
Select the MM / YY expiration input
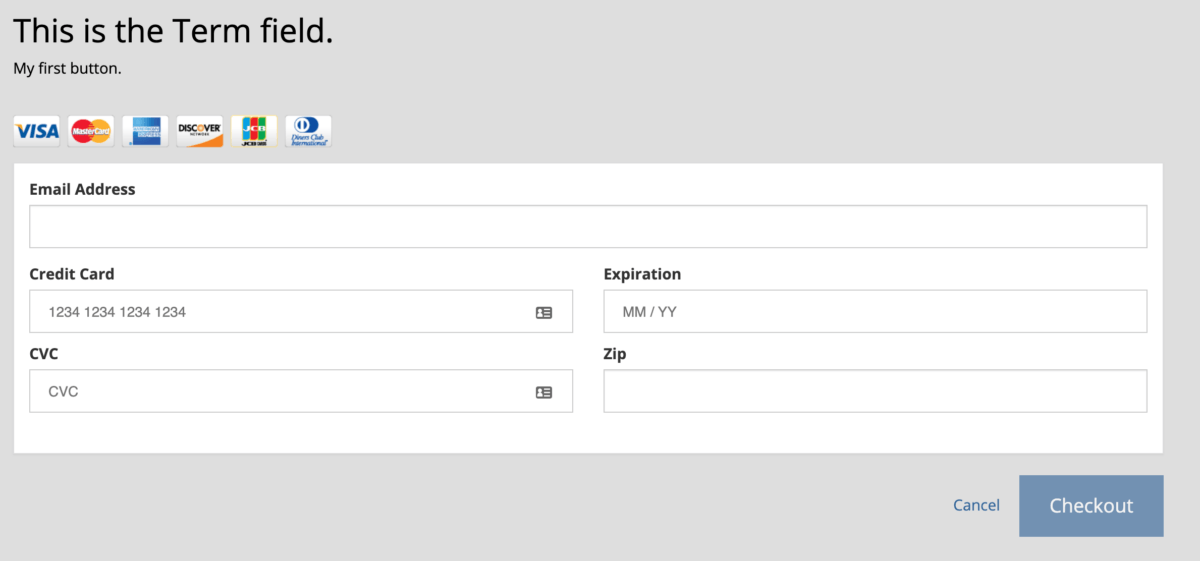(x=875, y=312)
